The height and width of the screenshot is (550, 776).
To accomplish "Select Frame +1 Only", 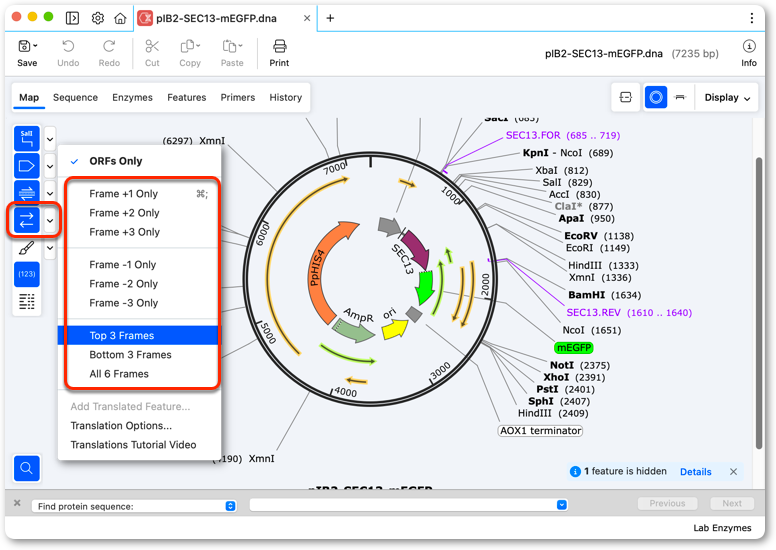I will coord(139,194).
